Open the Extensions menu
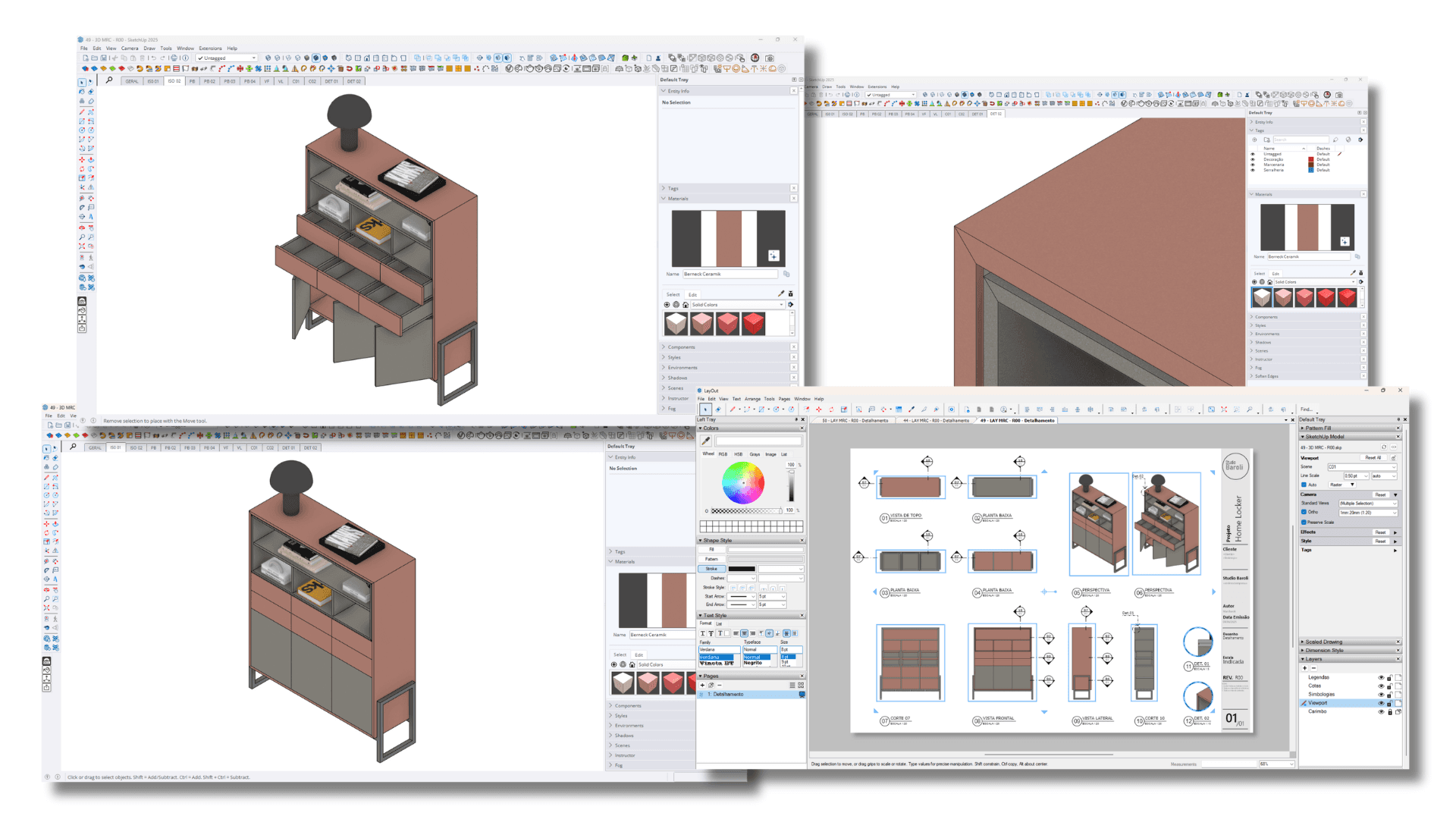The height and width of the screenshot is (819, 1456). [210, 49]
